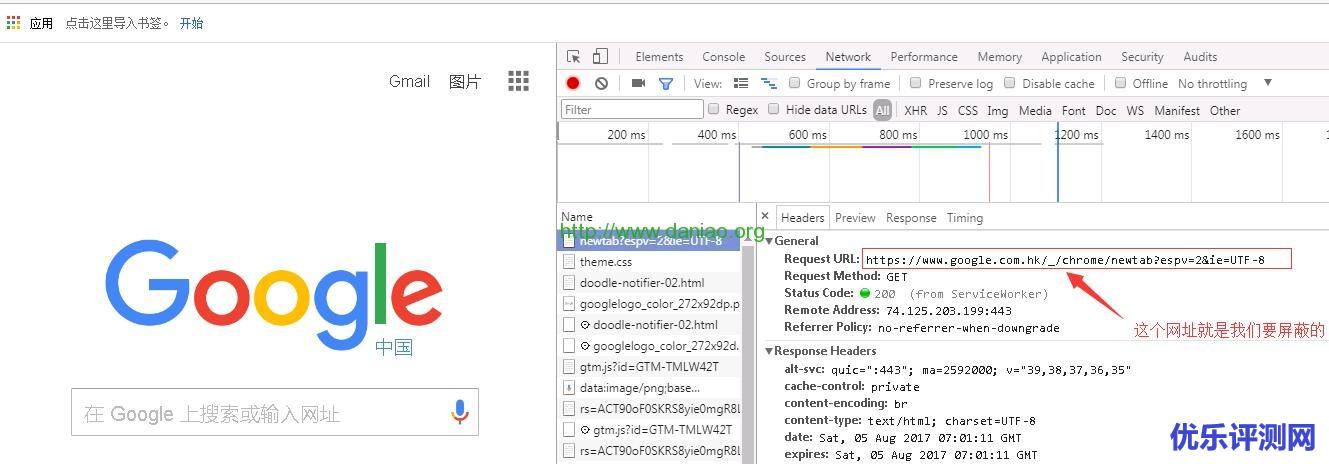Activate the inspect element picker icon
This screenshot has width=1329, height=464.
click(x=573, y=57)
